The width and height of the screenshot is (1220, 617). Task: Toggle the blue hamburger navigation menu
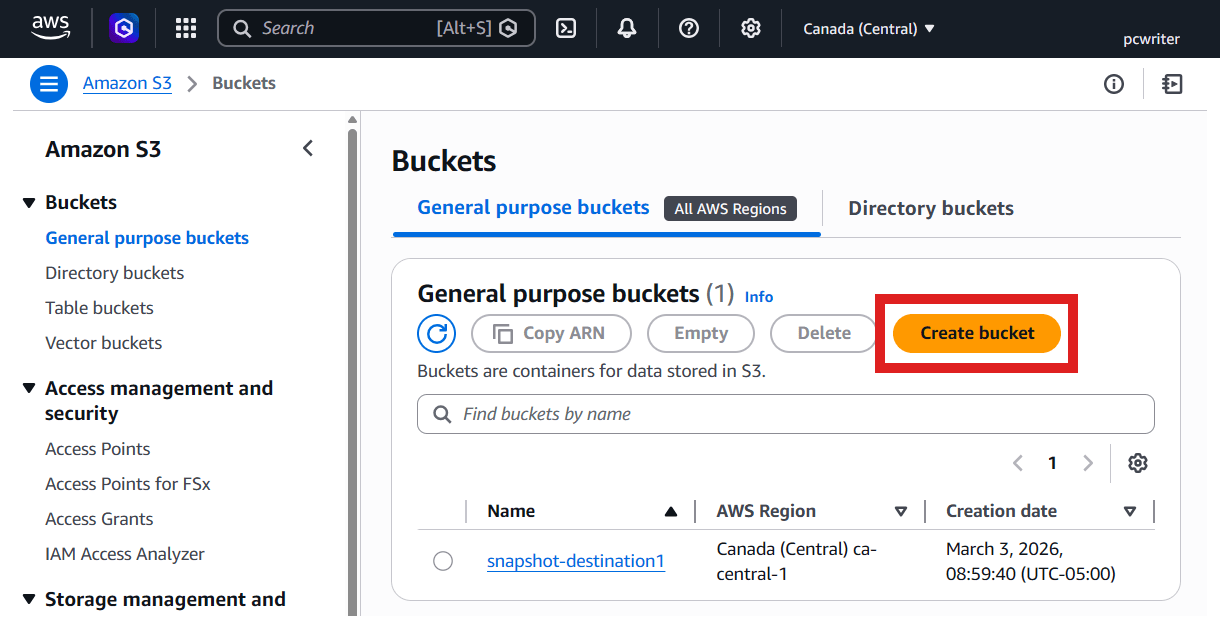click(x=49, y=84)
